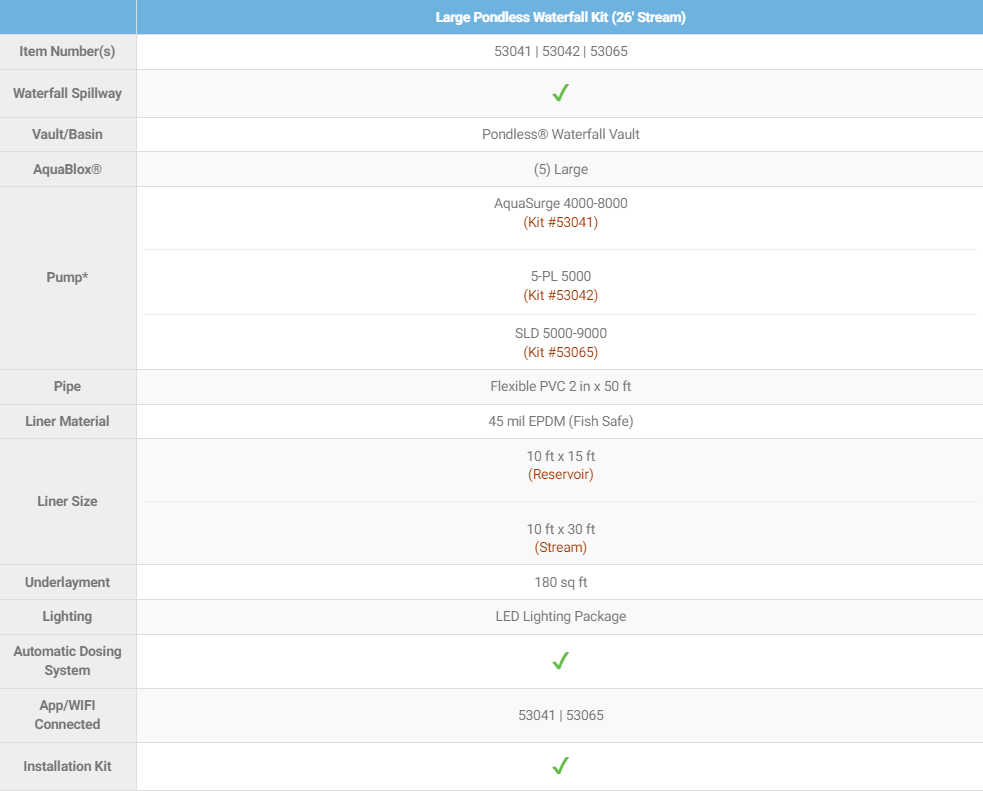
Task: Click the orange (Stream) liner label
Action: click(x=560, y=547)
